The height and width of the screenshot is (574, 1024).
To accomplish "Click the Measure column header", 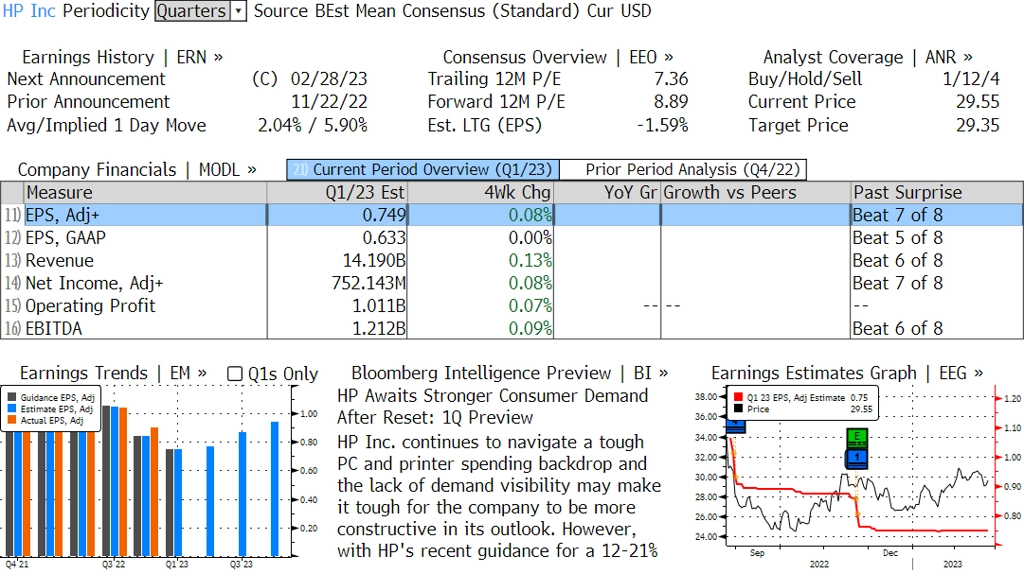I will pyautogui.click(x=145, y=193).
